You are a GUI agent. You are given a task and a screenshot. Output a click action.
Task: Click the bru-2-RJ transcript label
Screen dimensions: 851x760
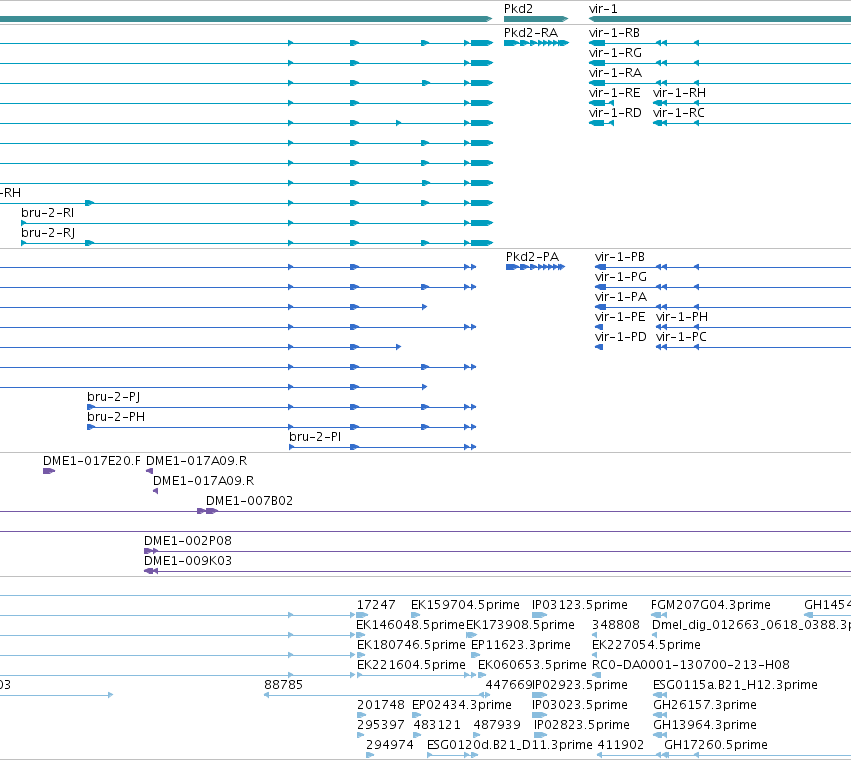pos(48,233)
